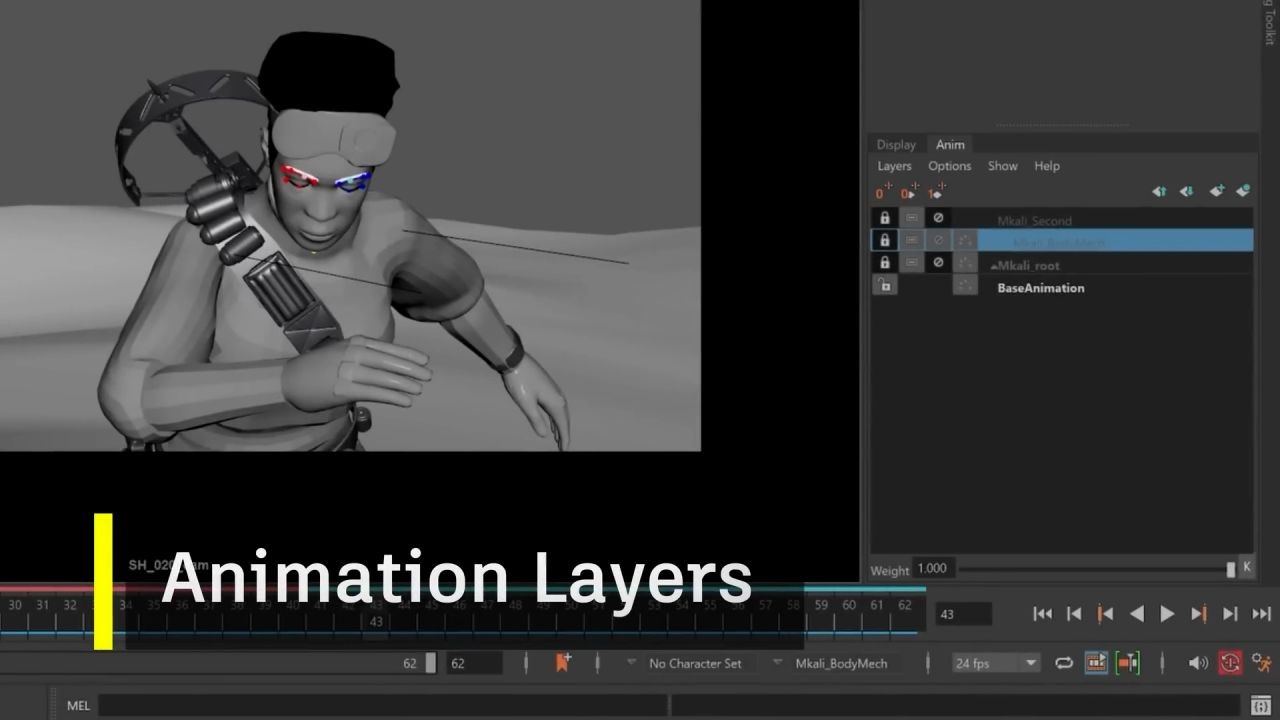This screenshot has width=1280, height=720.
Task: Toggle lock on Mkali_Second layer
Action: point(884,218)
